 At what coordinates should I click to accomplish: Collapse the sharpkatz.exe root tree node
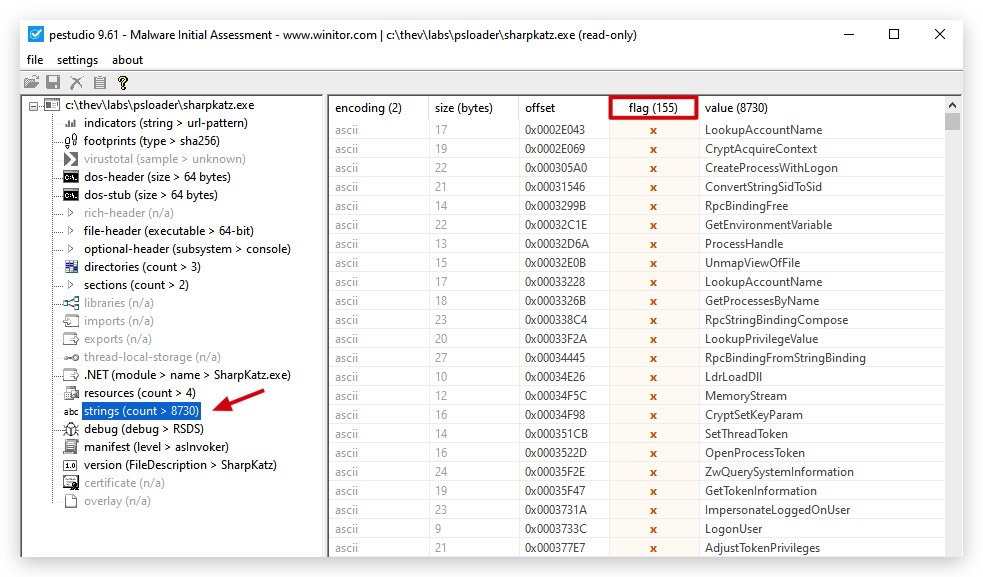click(33, 106)
